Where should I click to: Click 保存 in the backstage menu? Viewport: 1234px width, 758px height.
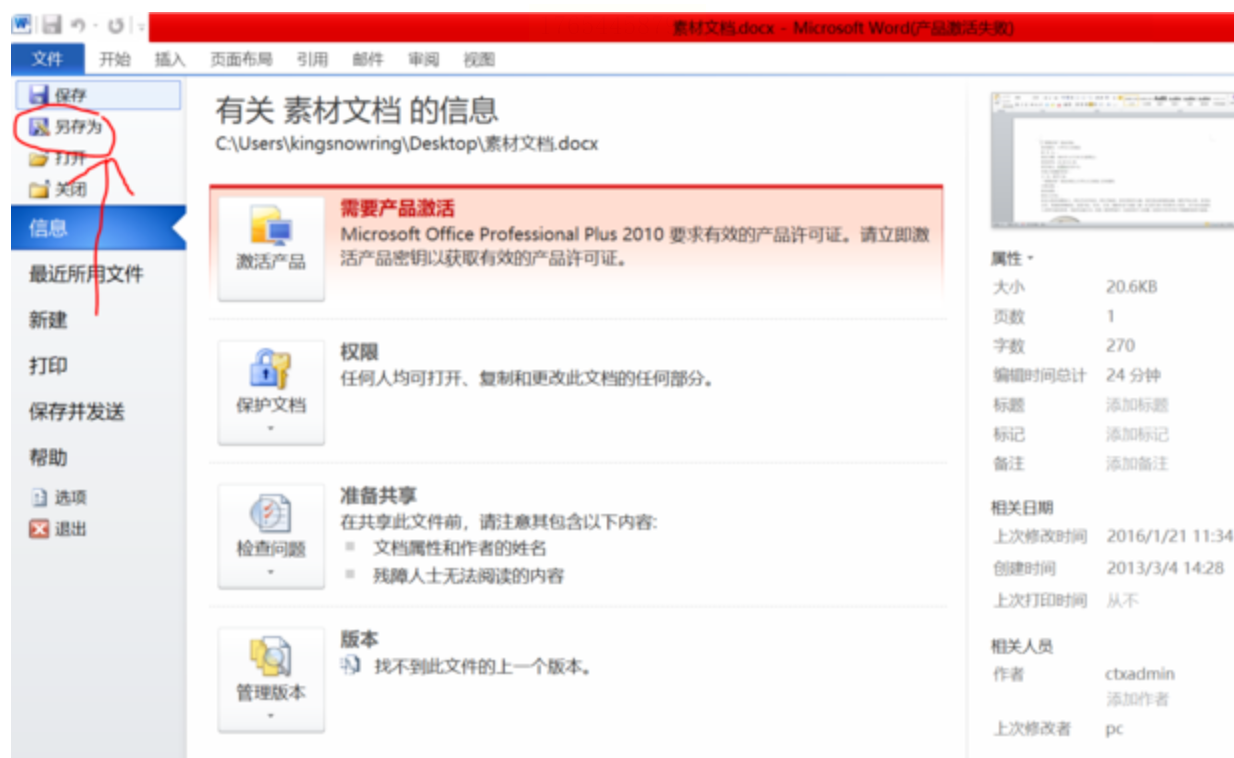(98, 95)
